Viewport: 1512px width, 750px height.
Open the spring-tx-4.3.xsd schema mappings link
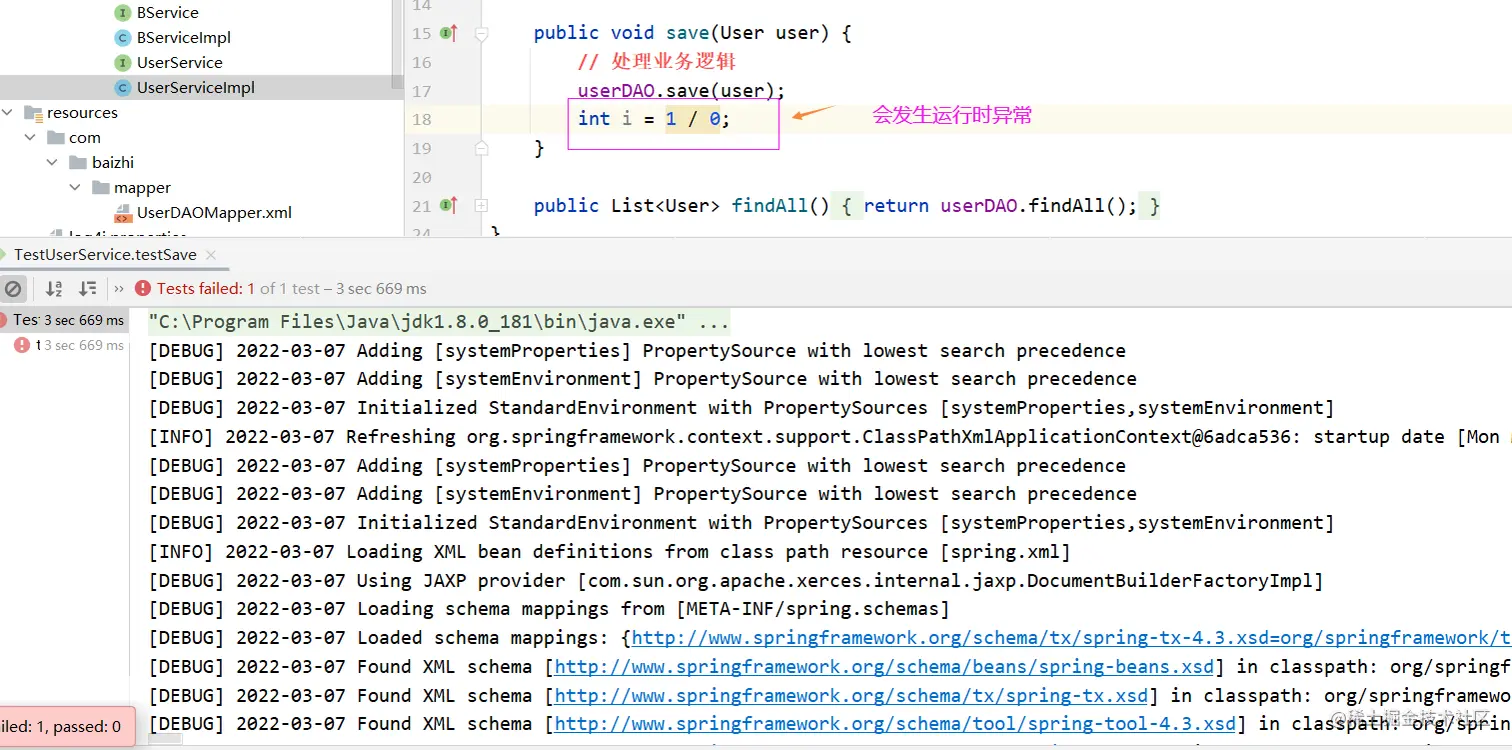point(1071,638)
